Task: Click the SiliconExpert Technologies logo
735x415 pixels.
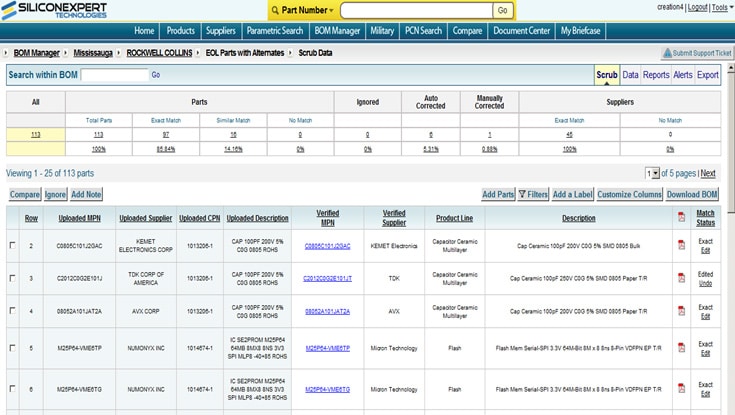Action: pyautogui.click(x=54, y=10)
